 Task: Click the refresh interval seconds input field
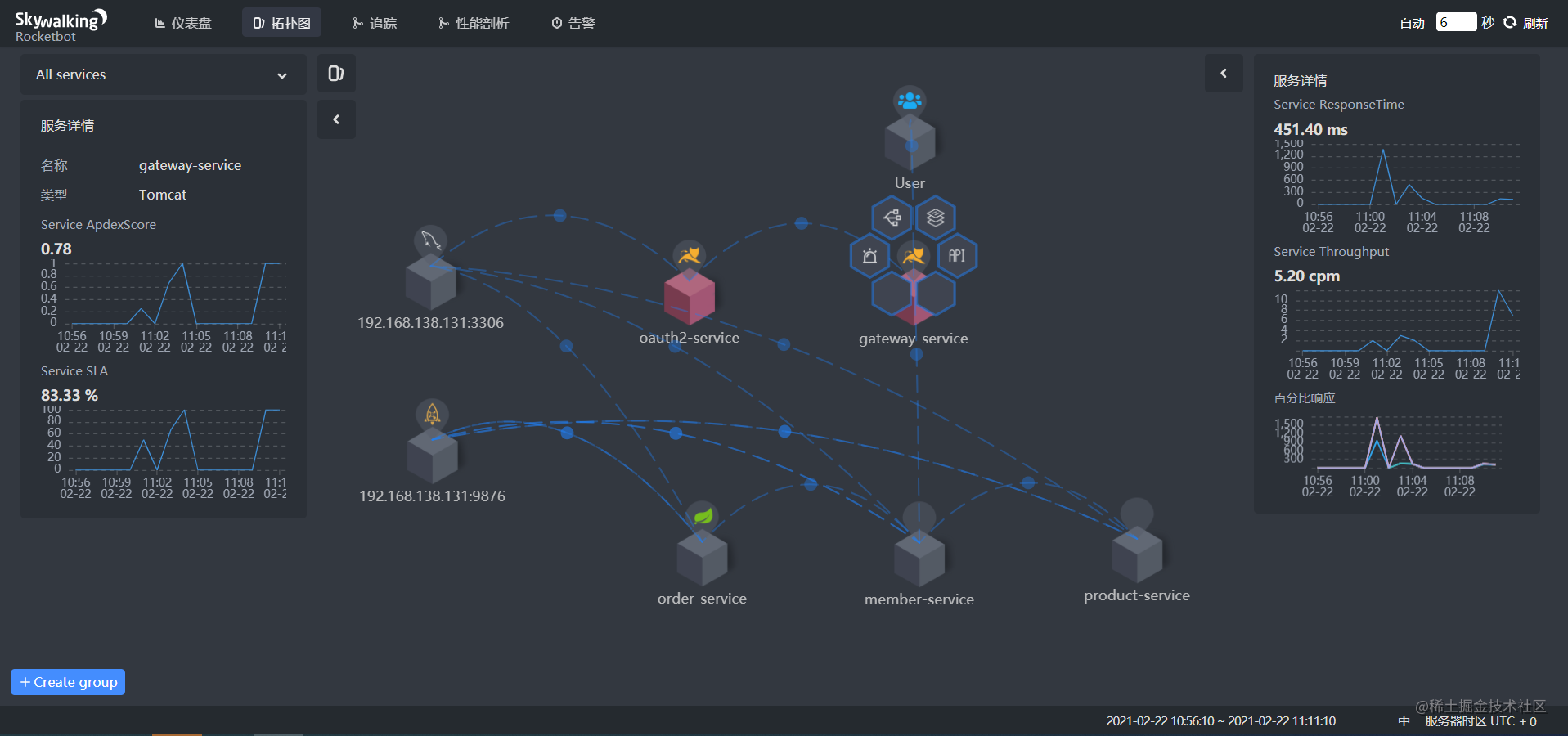click(1457, 22)
